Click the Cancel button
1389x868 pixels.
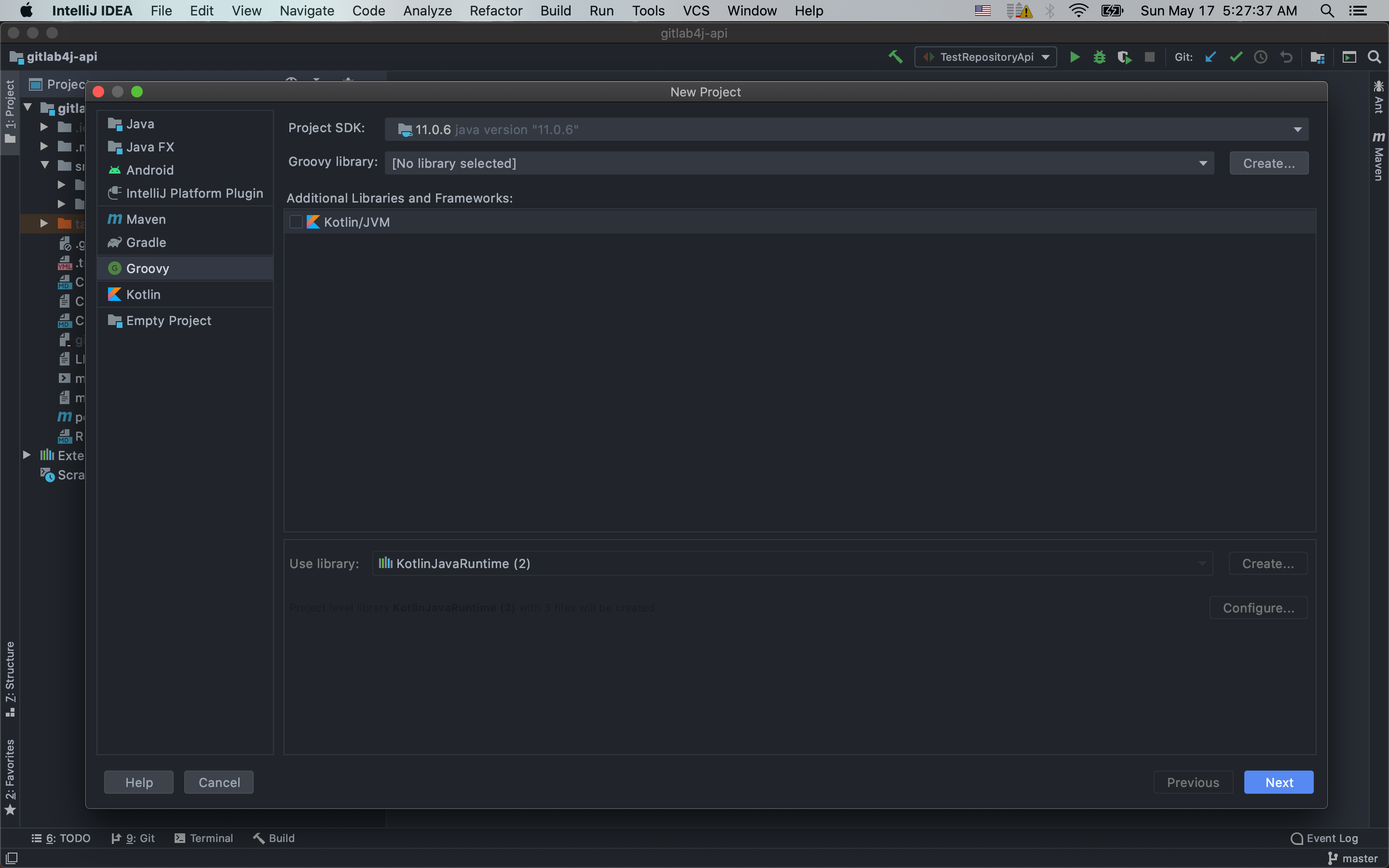click(218, 783)
